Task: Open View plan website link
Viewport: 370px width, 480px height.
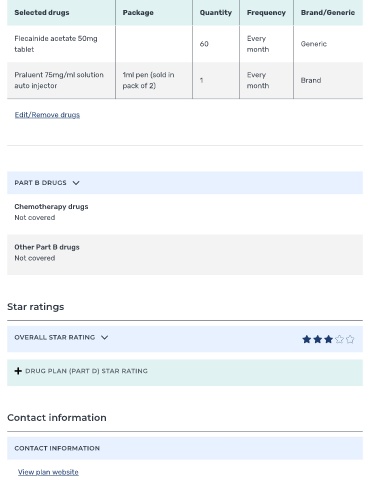Action: click(48, 472)
